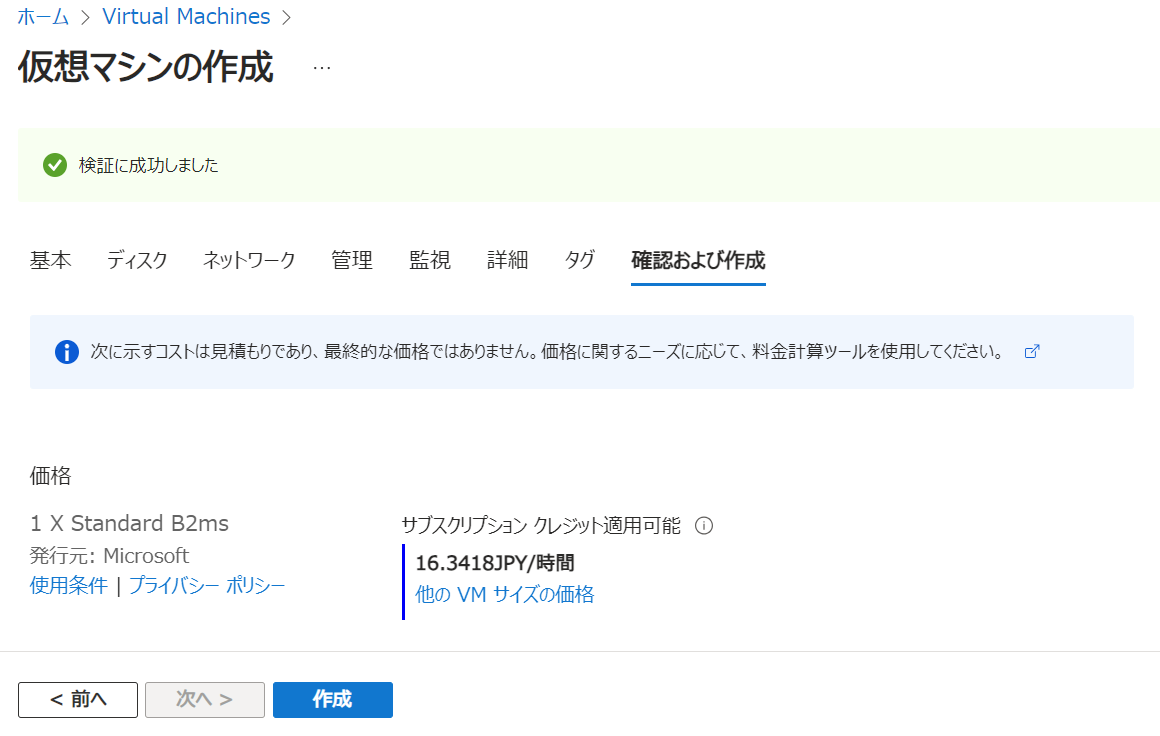Viewport: 1160px width, 736px height.
Task: Click the blue info icon in cost notice
Action: coord(67,352)
